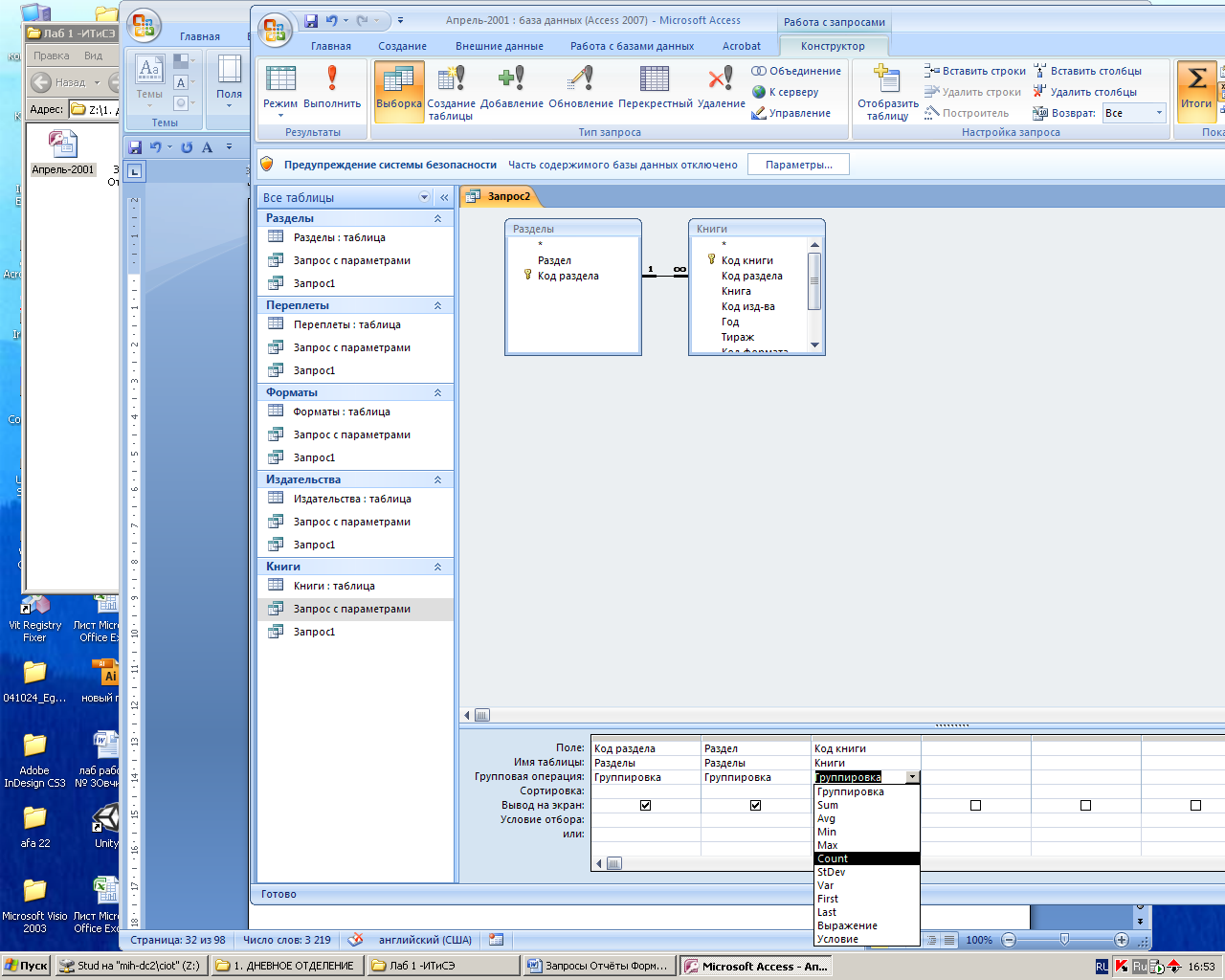Collapse the Издательства group
The height and width of the screenshot is (980, 1225).
coord(437,479)
